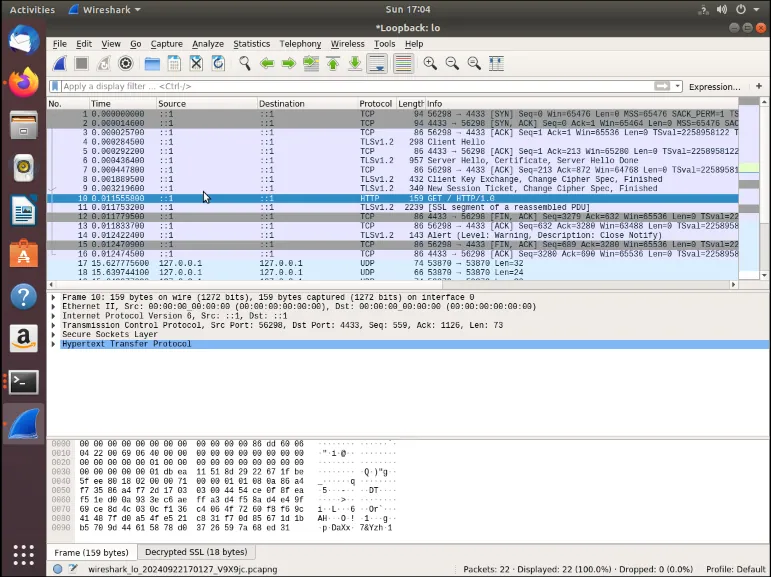
Task: Go back in packet history
Action: click(x=267, y=63)
